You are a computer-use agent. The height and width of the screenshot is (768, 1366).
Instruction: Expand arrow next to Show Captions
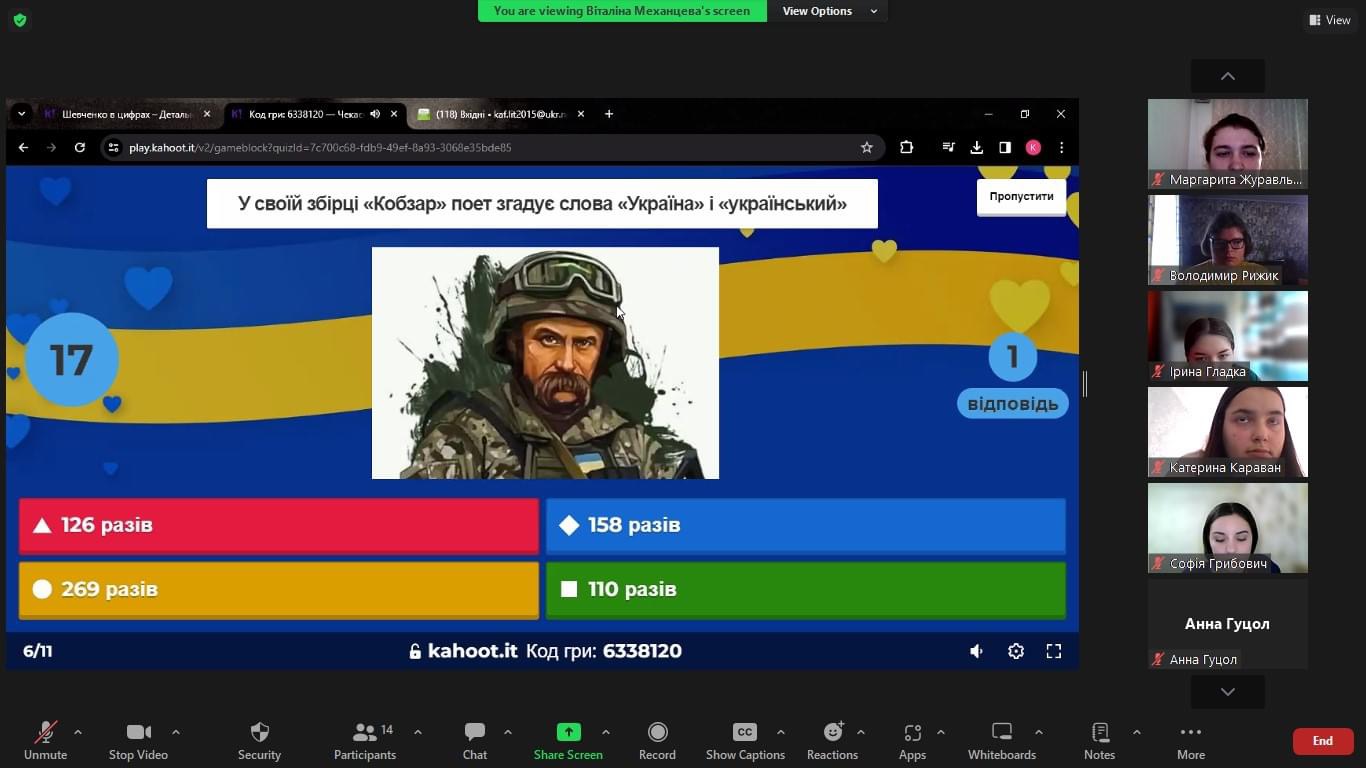tap(781, 732)
